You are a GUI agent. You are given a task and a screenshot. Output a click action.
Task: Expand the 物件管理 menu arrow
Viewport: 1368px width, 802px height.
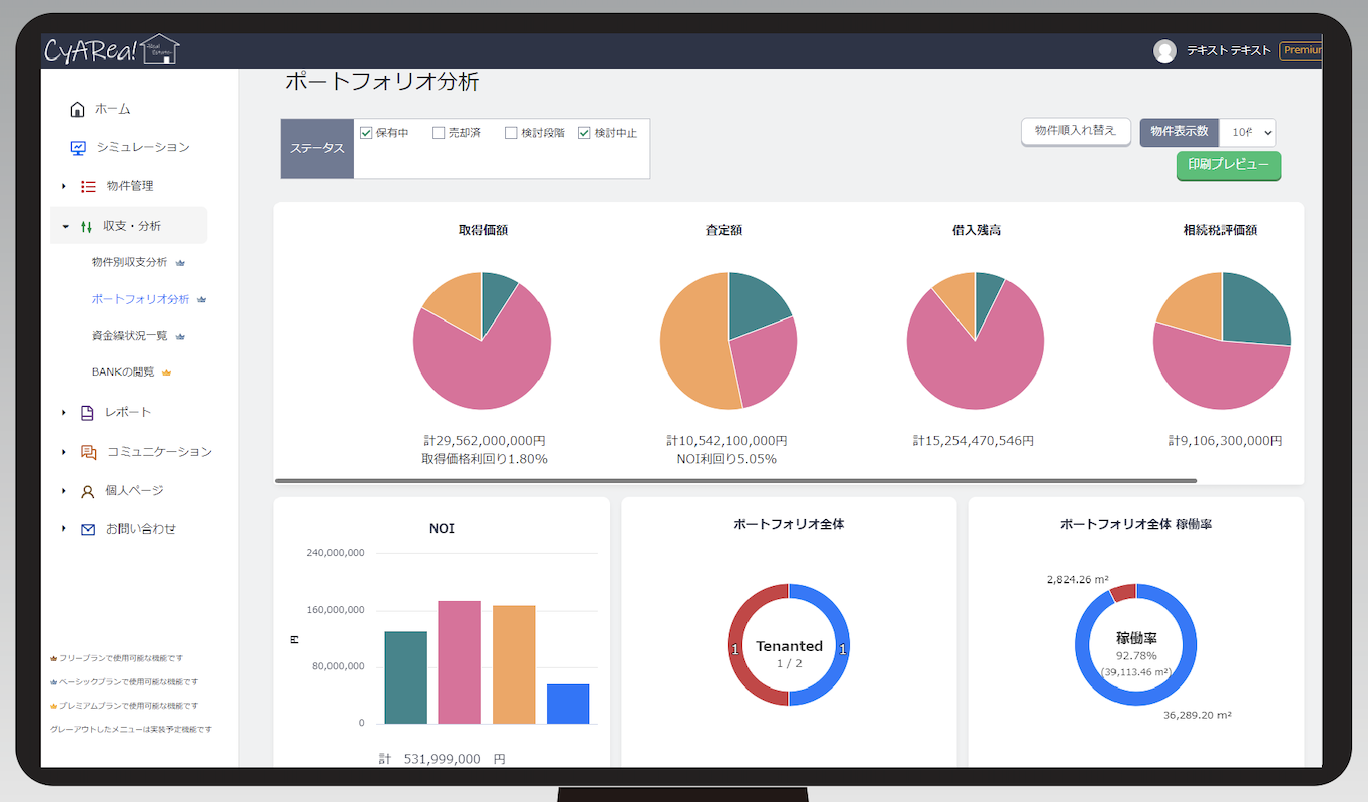pos(64,186)
